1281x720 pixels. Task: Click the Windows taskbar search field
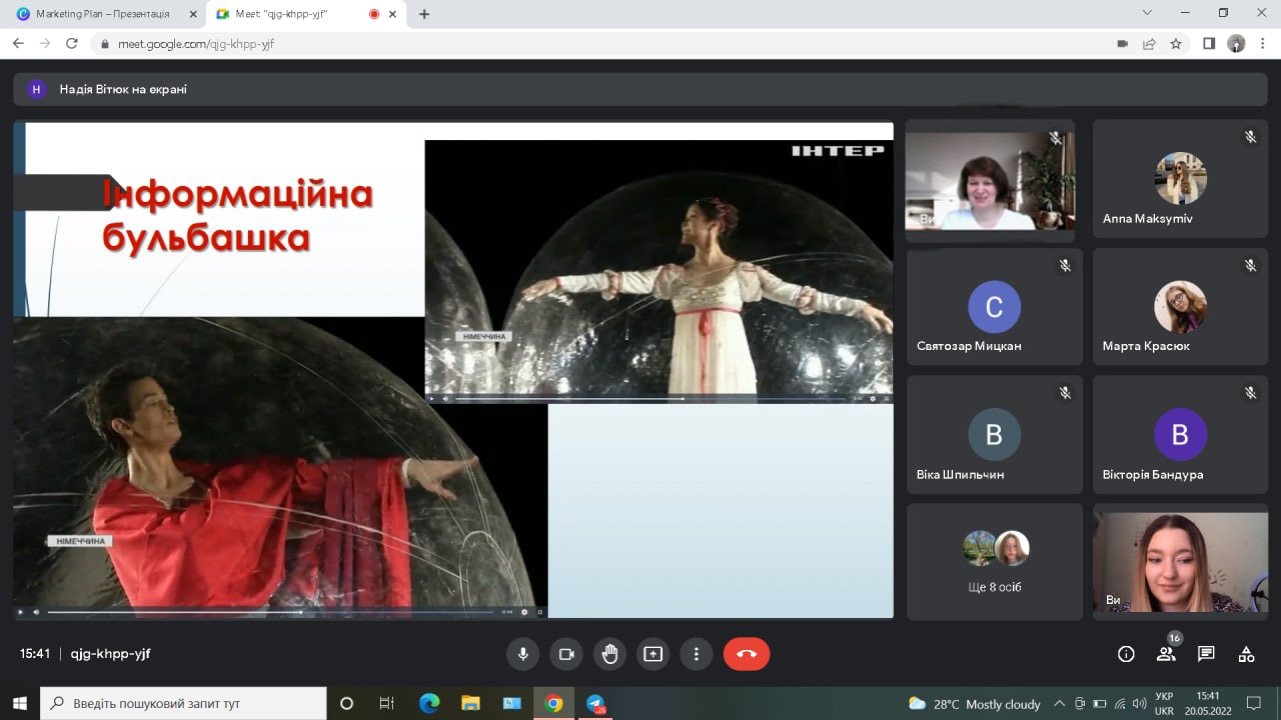pos(184,703)
